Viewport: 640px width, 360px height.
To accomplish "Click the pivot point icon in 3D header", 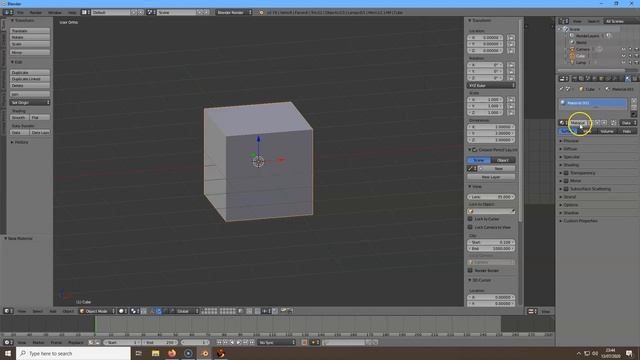I will (134, 311).
